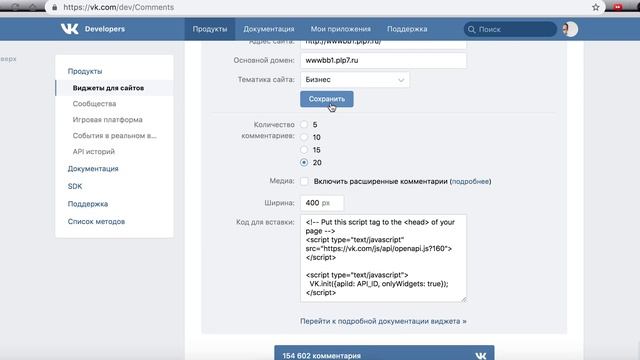Open SDK sidebar link
The width and height of the screenshot is (640, 360).
[x=75, y=186]
